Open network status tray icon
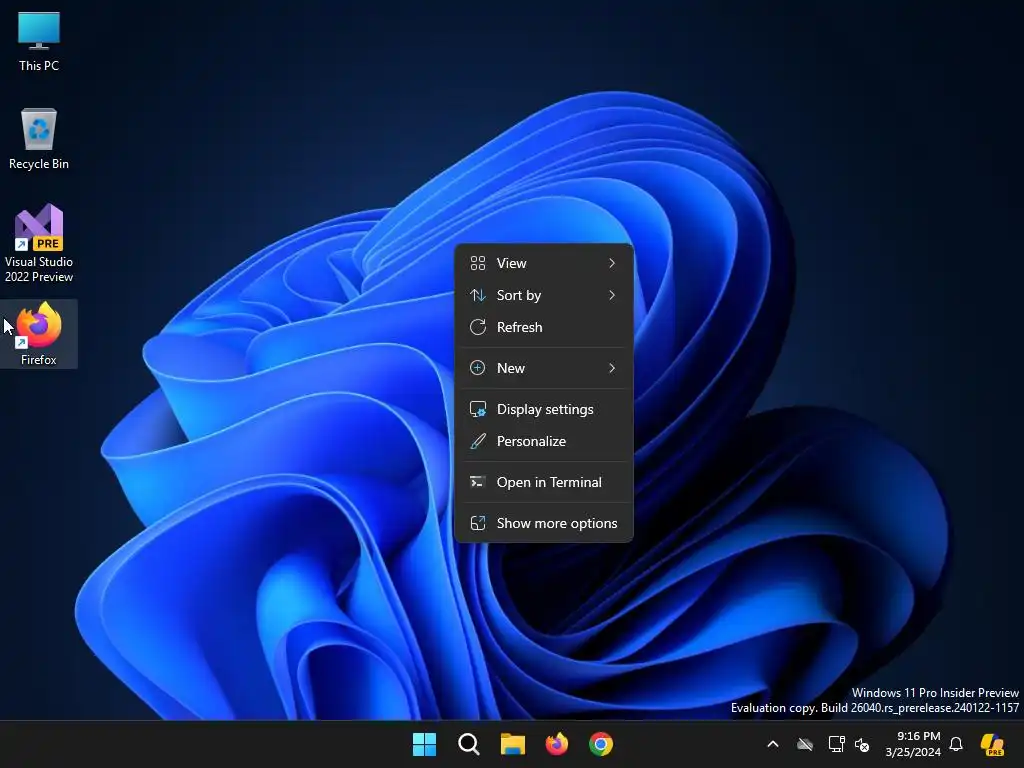 tap(837, 744)
